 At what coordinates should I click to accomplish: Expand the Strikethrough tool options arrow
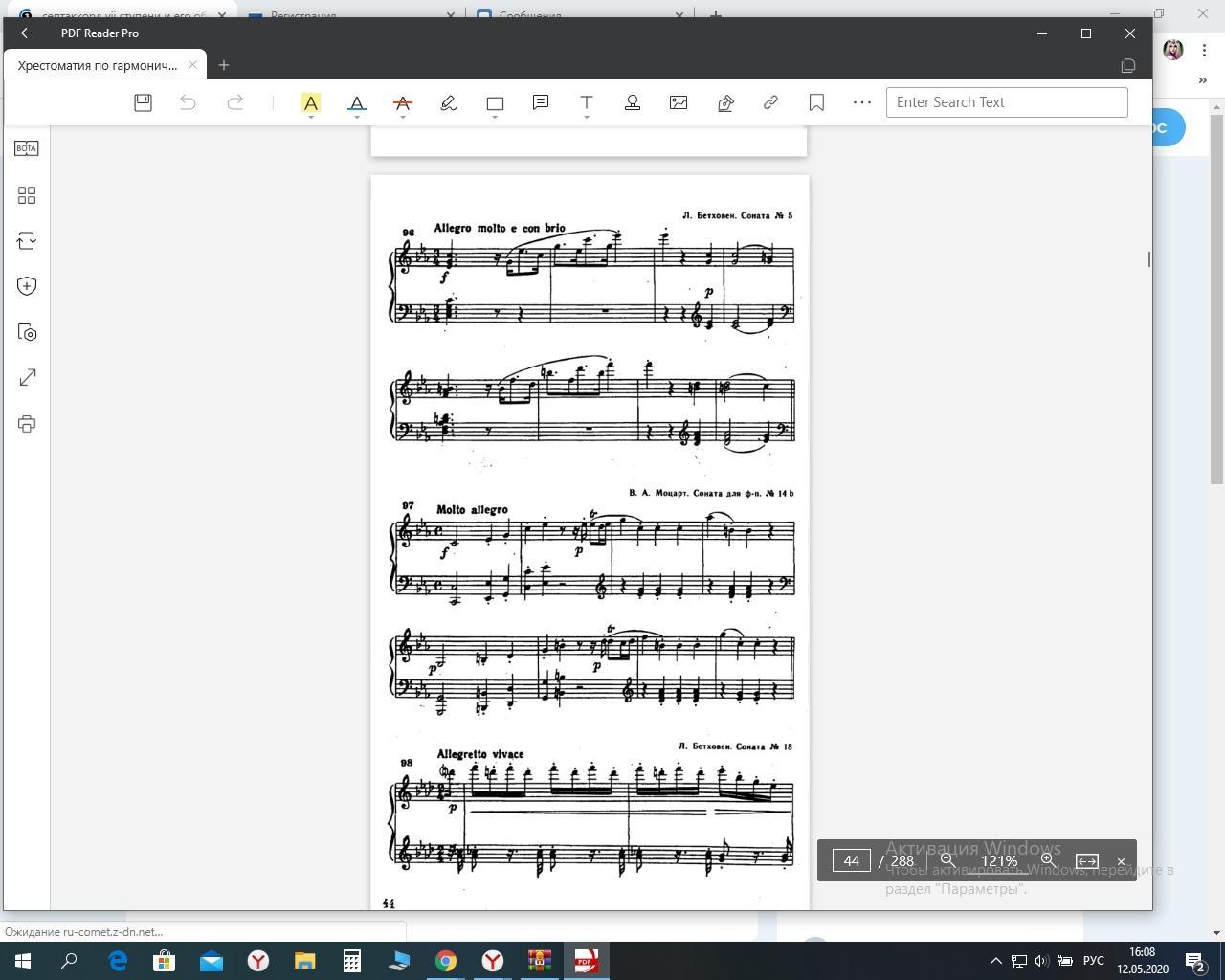click(x=403, y=117)
